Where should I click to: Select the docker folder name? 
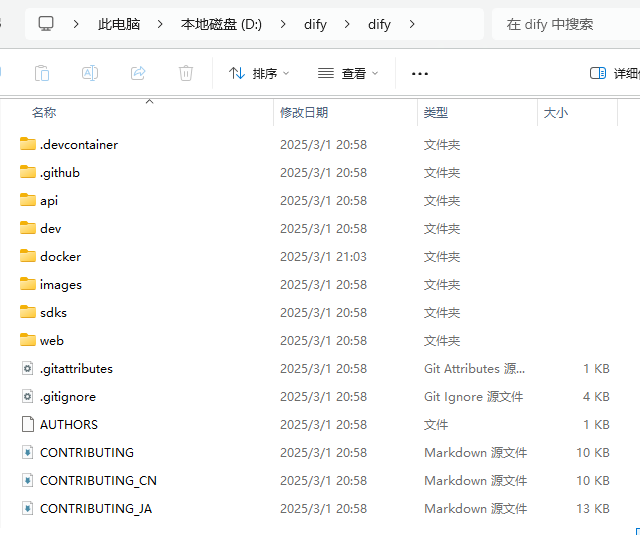pos(60,257)
